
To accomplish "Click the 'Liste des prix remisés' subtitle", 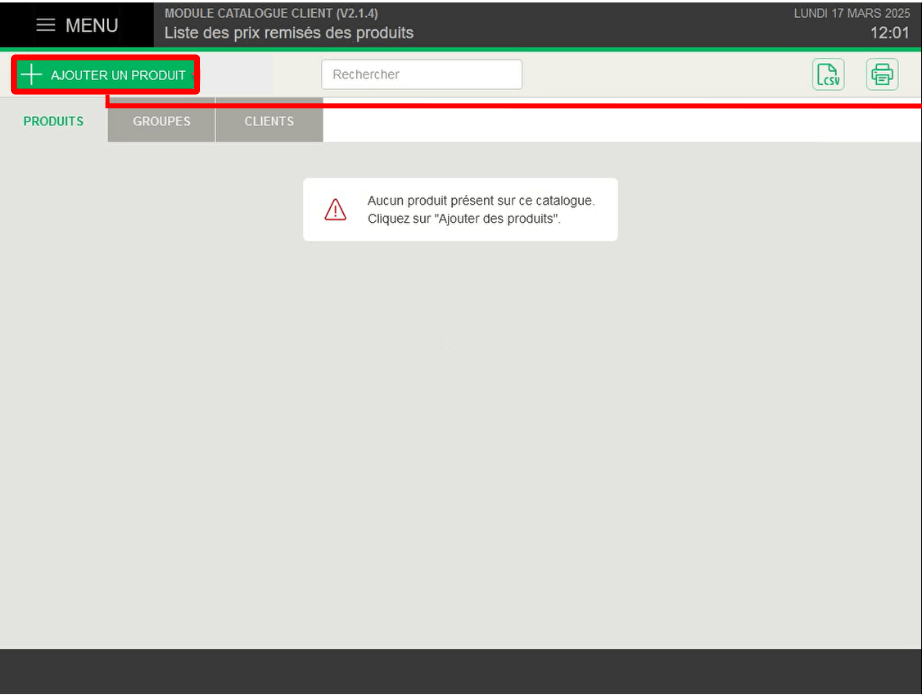I will pos(289,33).
